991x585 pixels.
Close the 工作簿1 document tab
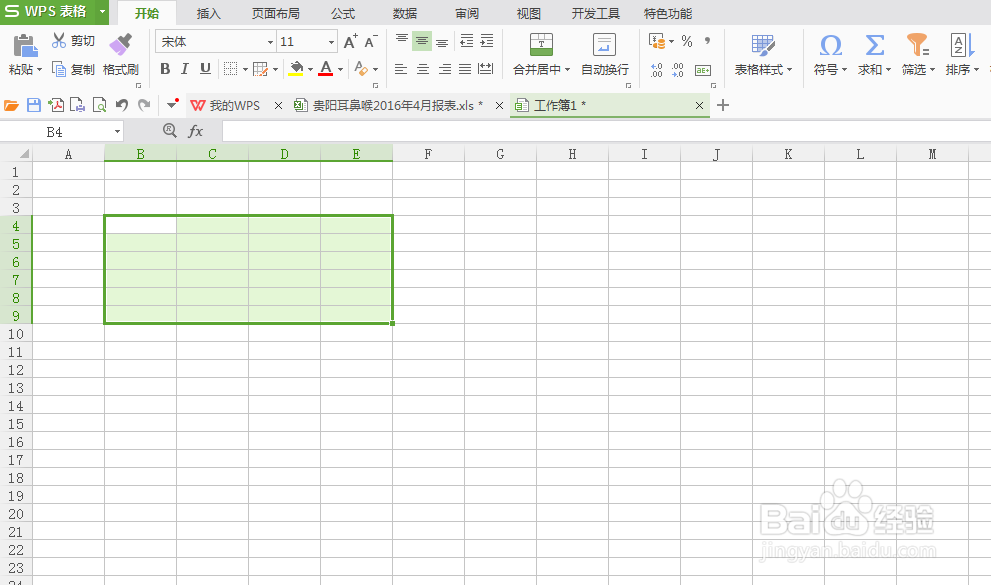pos(699,106)
